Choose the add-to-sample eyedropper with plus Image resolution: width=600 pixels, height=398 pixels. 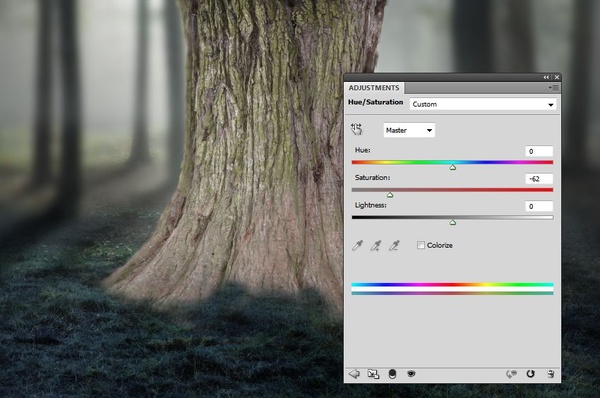point(376,245)
